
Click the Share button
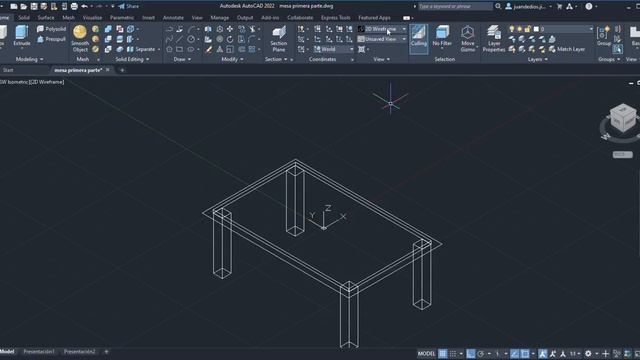point(129,6)
